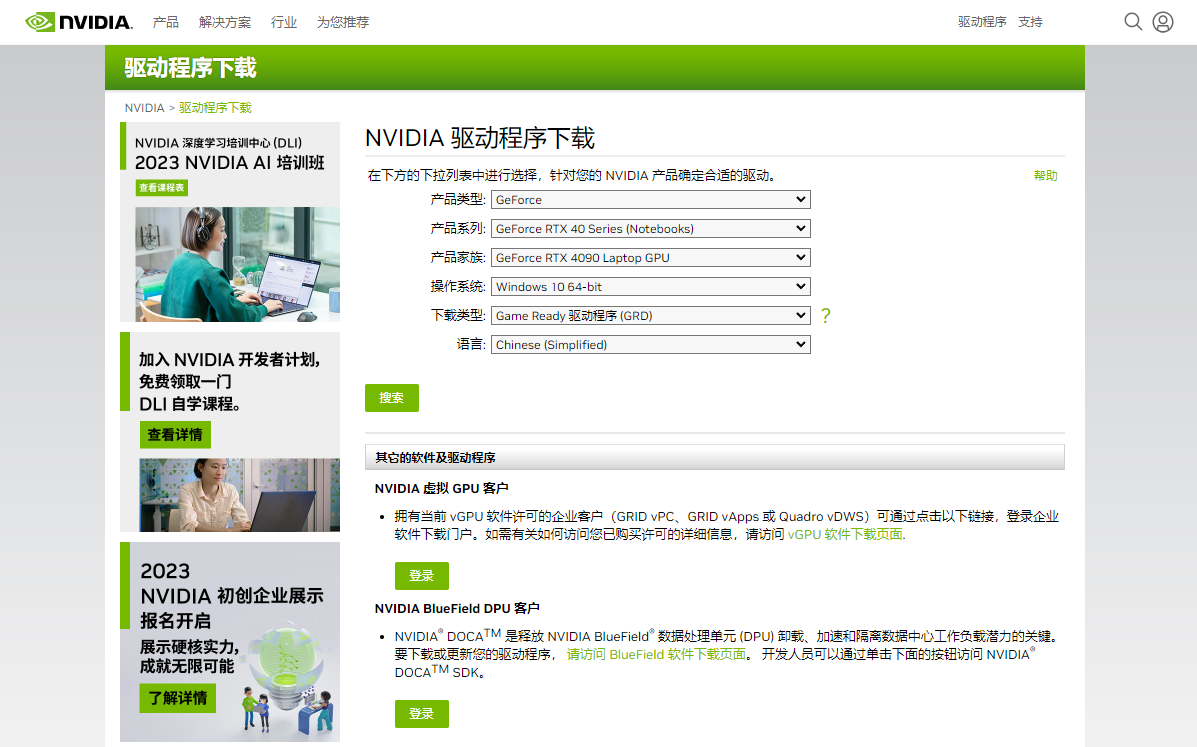Click the 查看课程表 button
This screenshot has width=1197, height=747.
pos(162,188)
